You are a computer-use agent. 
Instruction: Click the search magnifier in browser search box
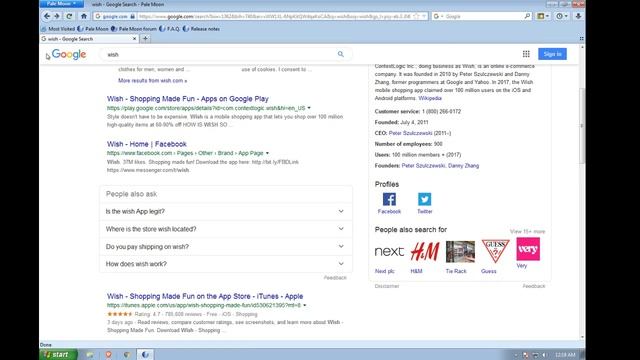pyautogui.click(x=527, y=16)
